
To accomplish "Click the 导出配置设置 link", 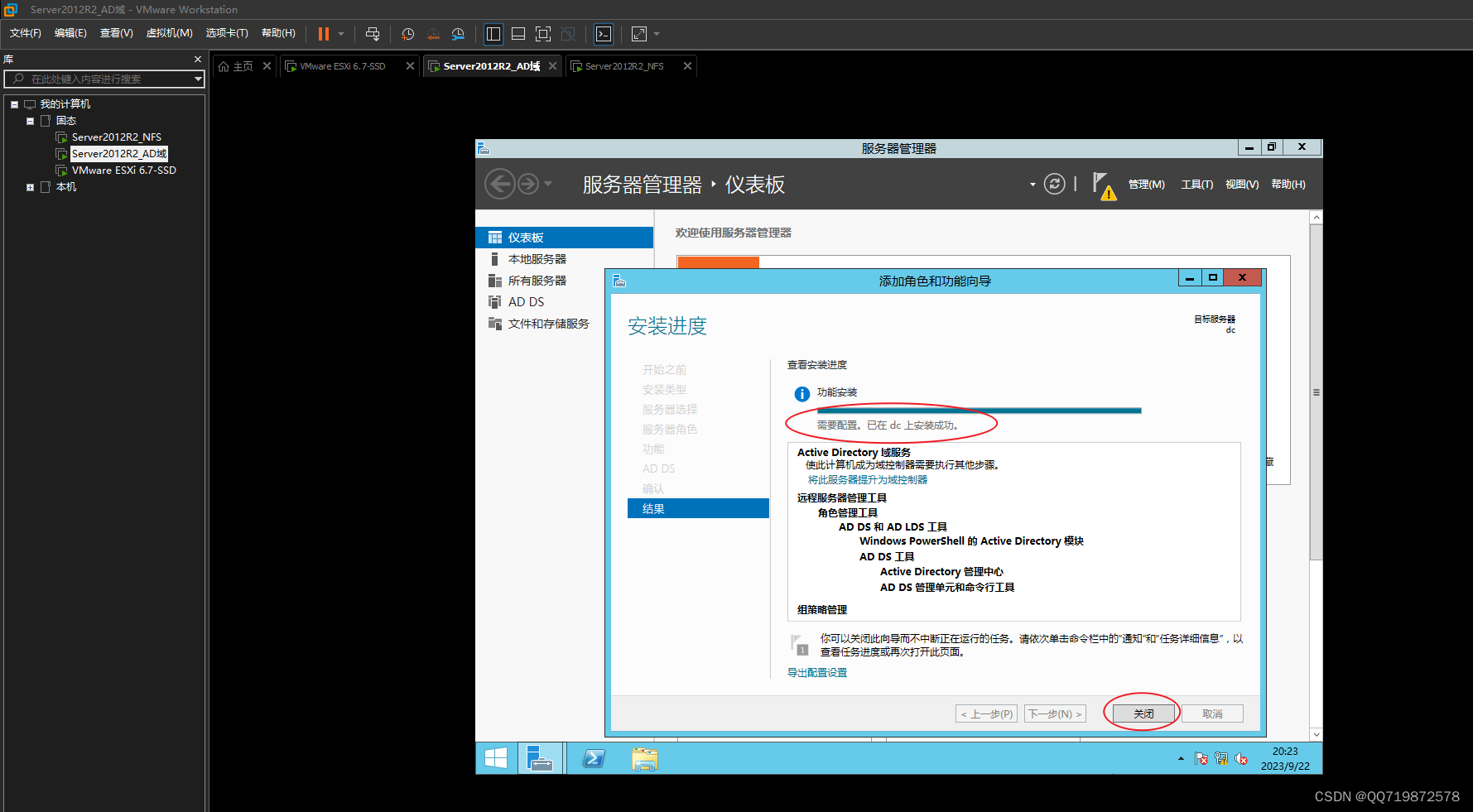I will [817, 673].
